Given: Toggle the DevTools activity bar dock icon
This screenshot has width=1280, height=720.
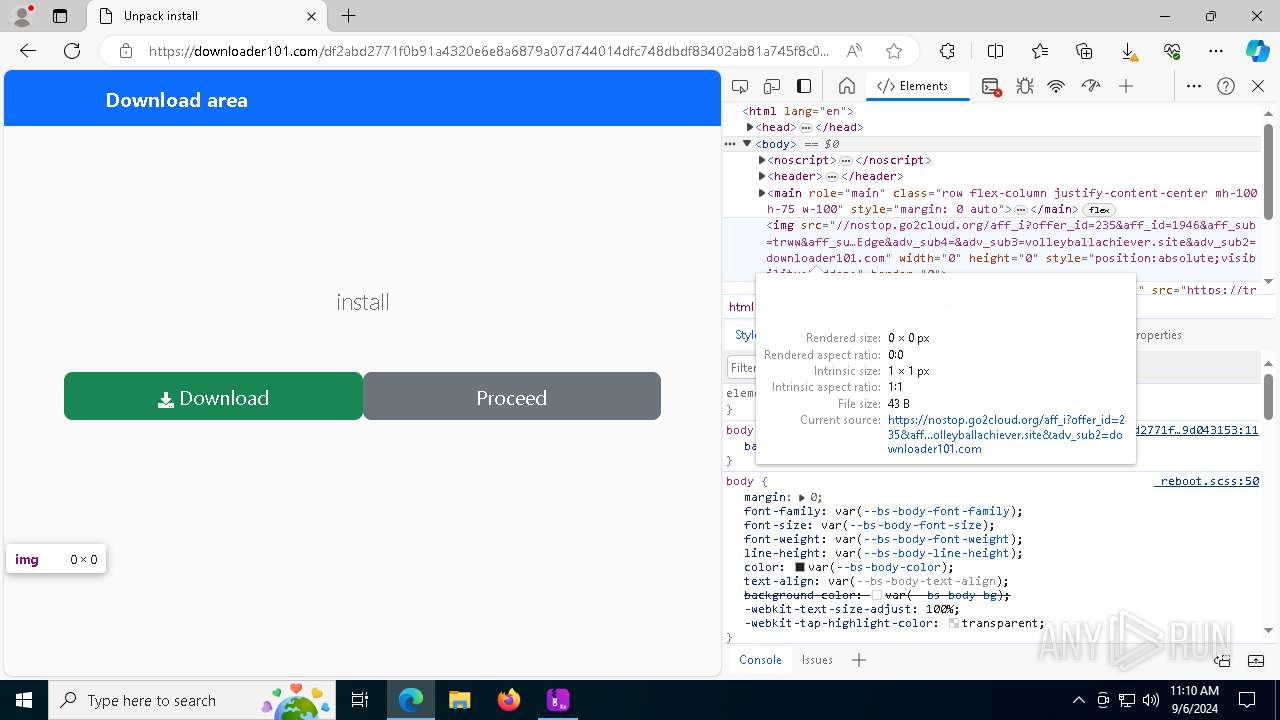Looking at the screenshot, I should (804, 86).
